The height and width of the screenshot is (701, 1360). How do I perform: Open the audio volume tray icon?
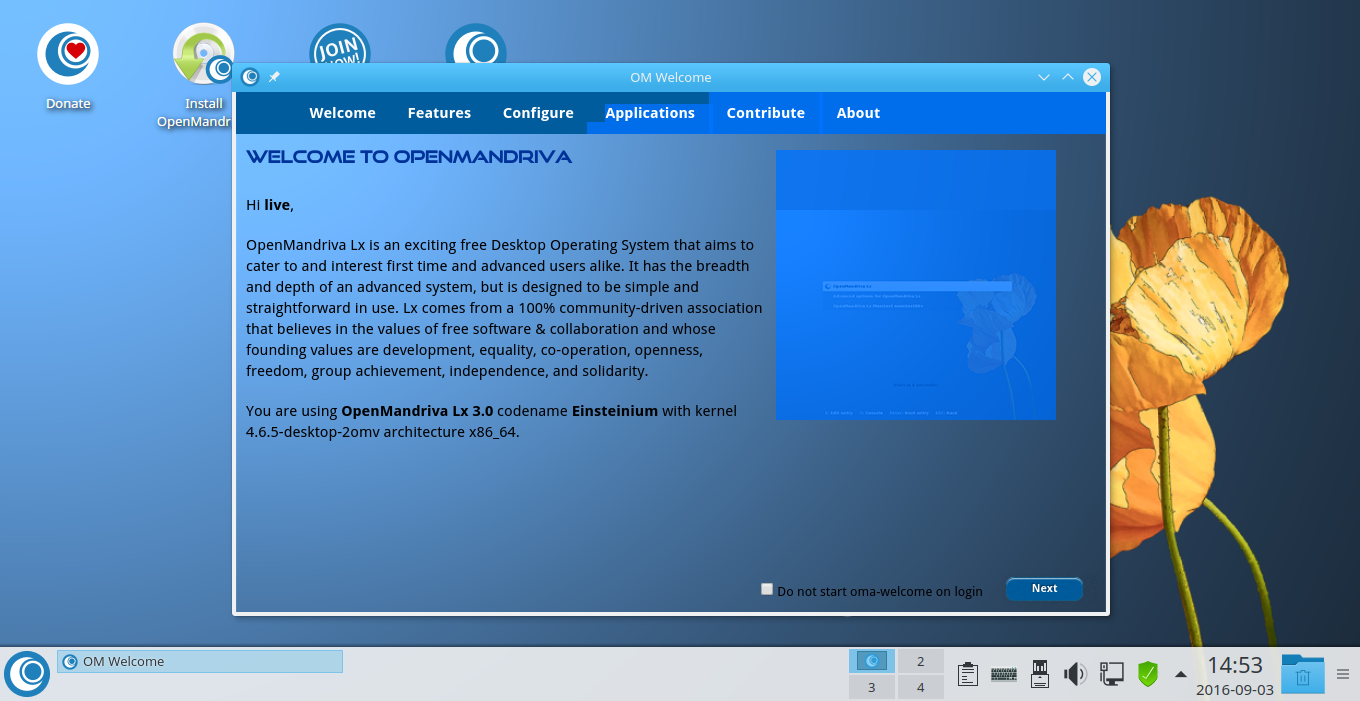pyautogui.click(x=1075, y=674)
